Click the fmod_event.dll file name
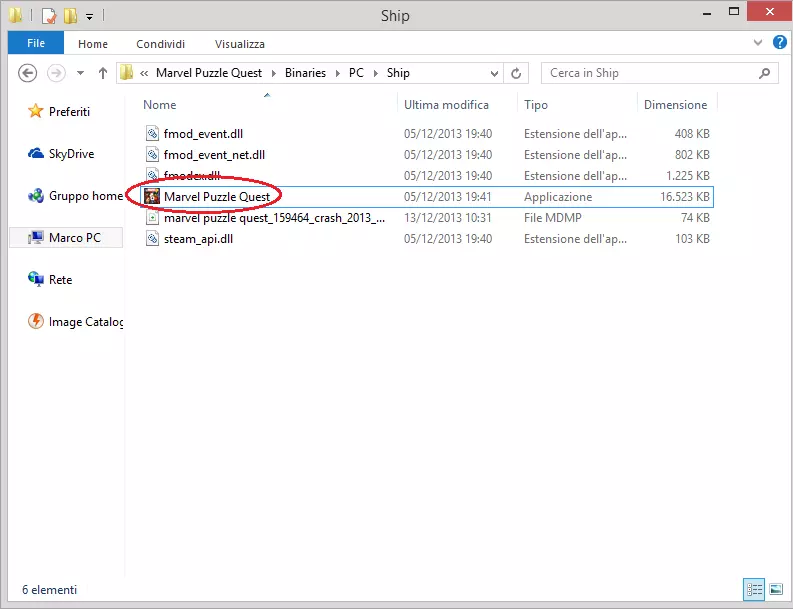This screenshot has height=609, width=793. point(203,134)
